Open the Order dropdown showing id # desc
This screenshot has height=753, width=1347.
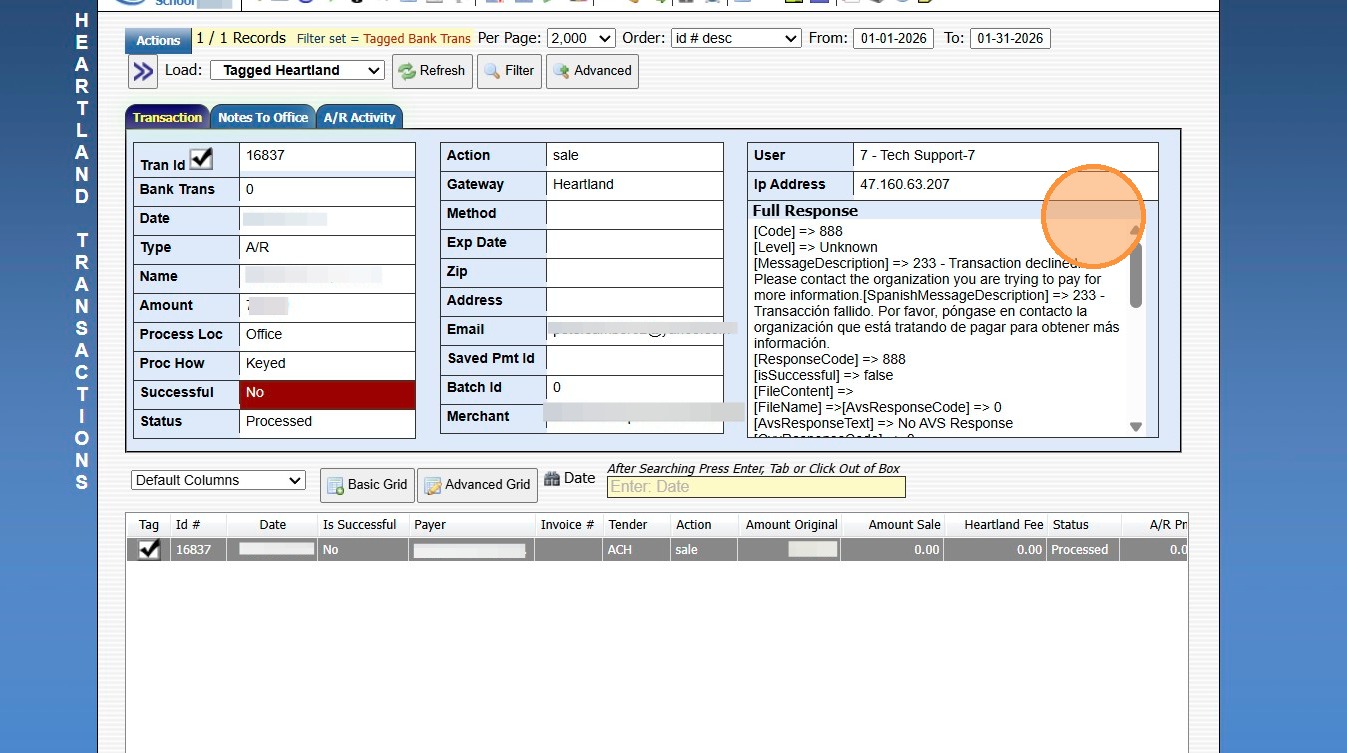click(x=736, y=38)
